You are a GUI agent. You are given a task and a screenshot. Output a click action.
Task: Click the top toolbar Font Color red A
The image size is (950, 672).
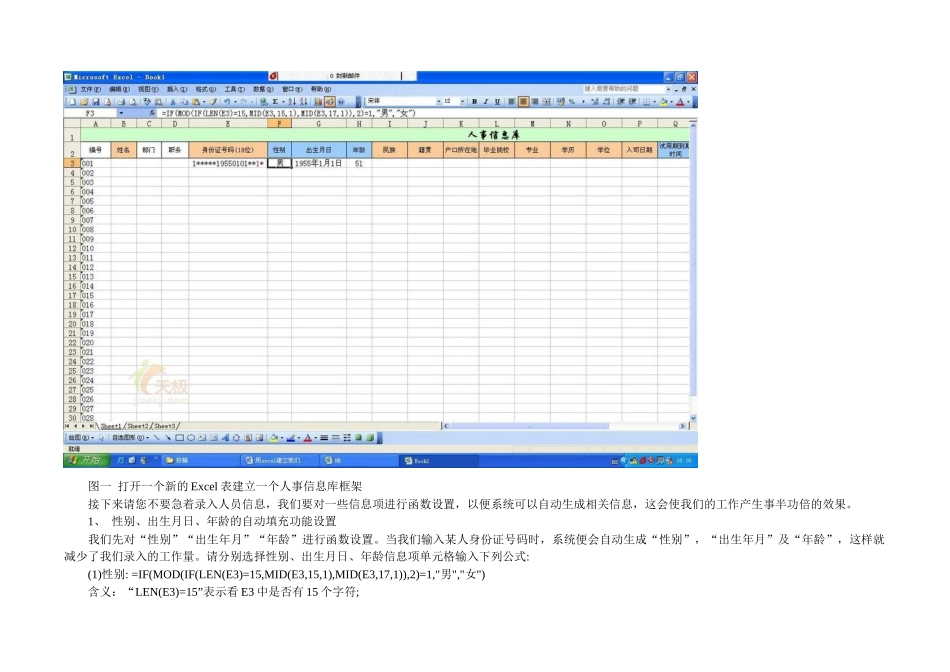tap(681, 102)
